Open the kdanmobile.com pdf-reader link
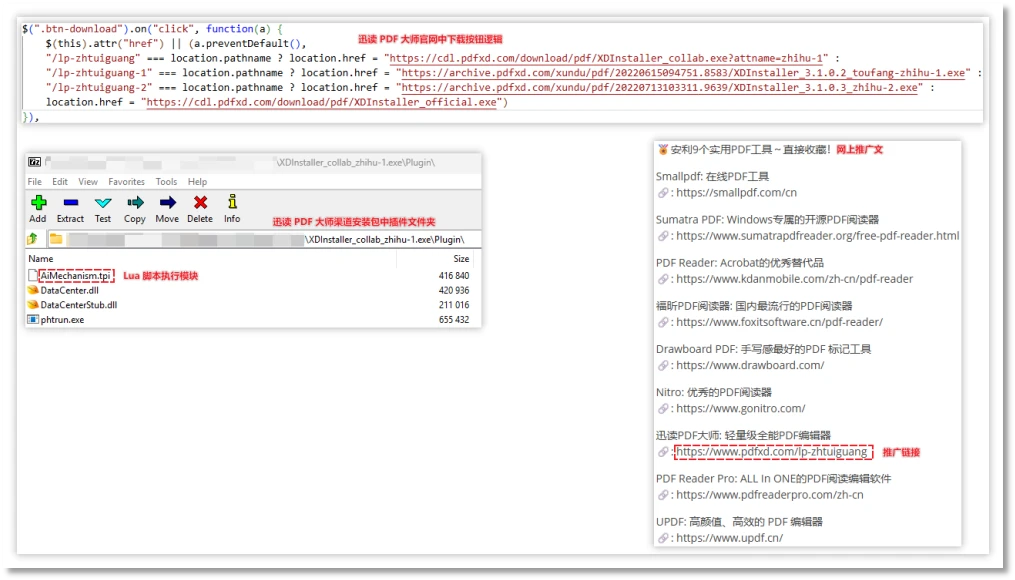This screenshot has width=1015, height=580. [x=794, y=279]
